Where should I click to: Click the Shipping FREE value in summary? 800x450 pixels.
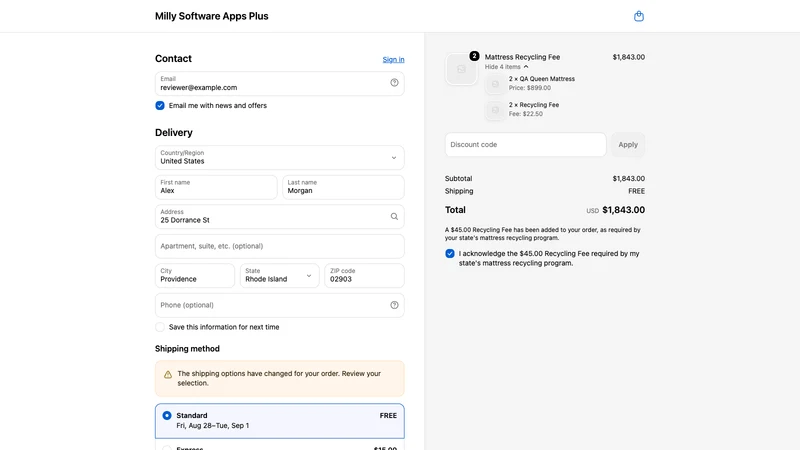[x=636, y=191]
